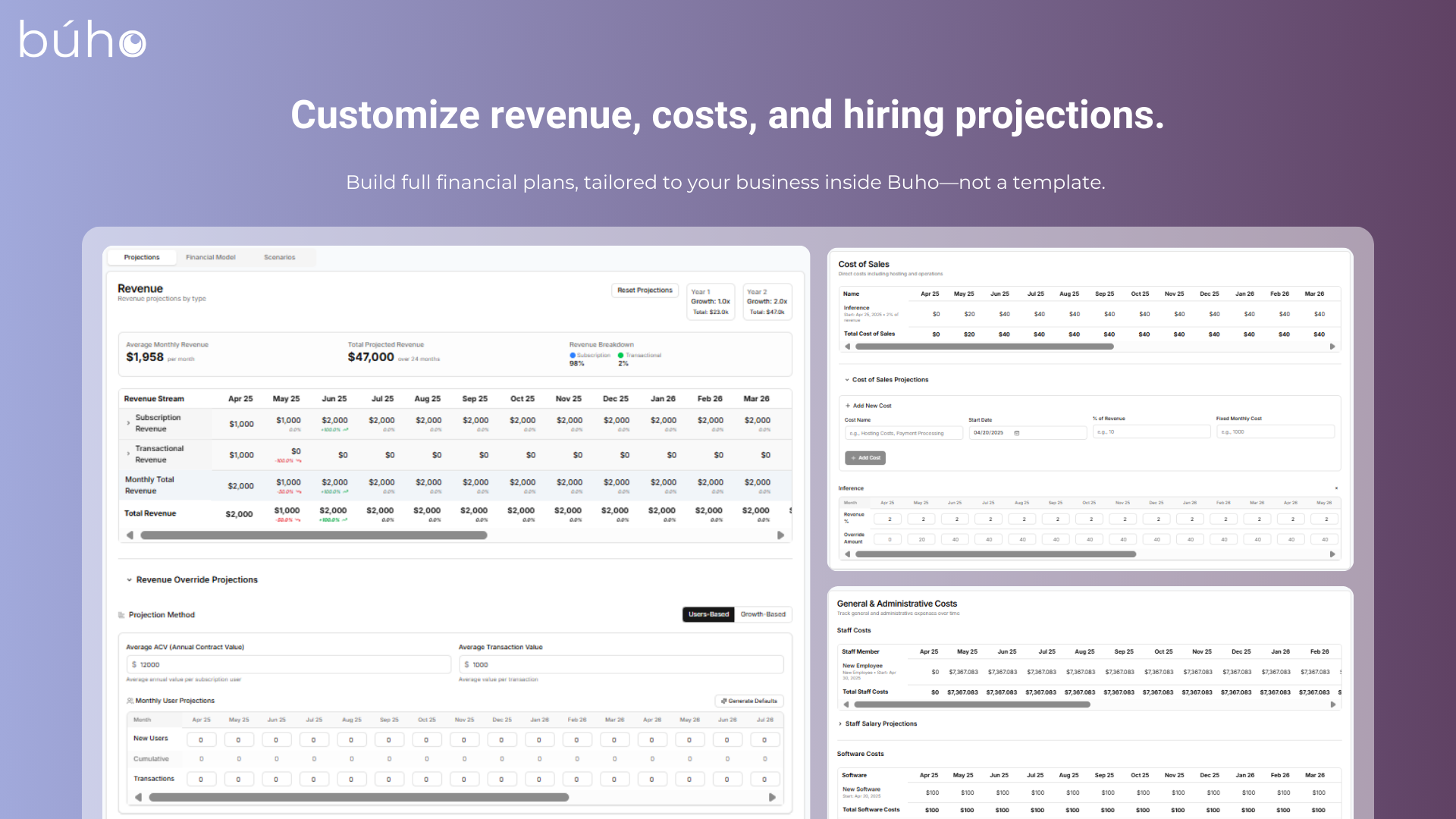
Task: Click the Fixed Monthly Cost input field
Action: point(1276,431)
